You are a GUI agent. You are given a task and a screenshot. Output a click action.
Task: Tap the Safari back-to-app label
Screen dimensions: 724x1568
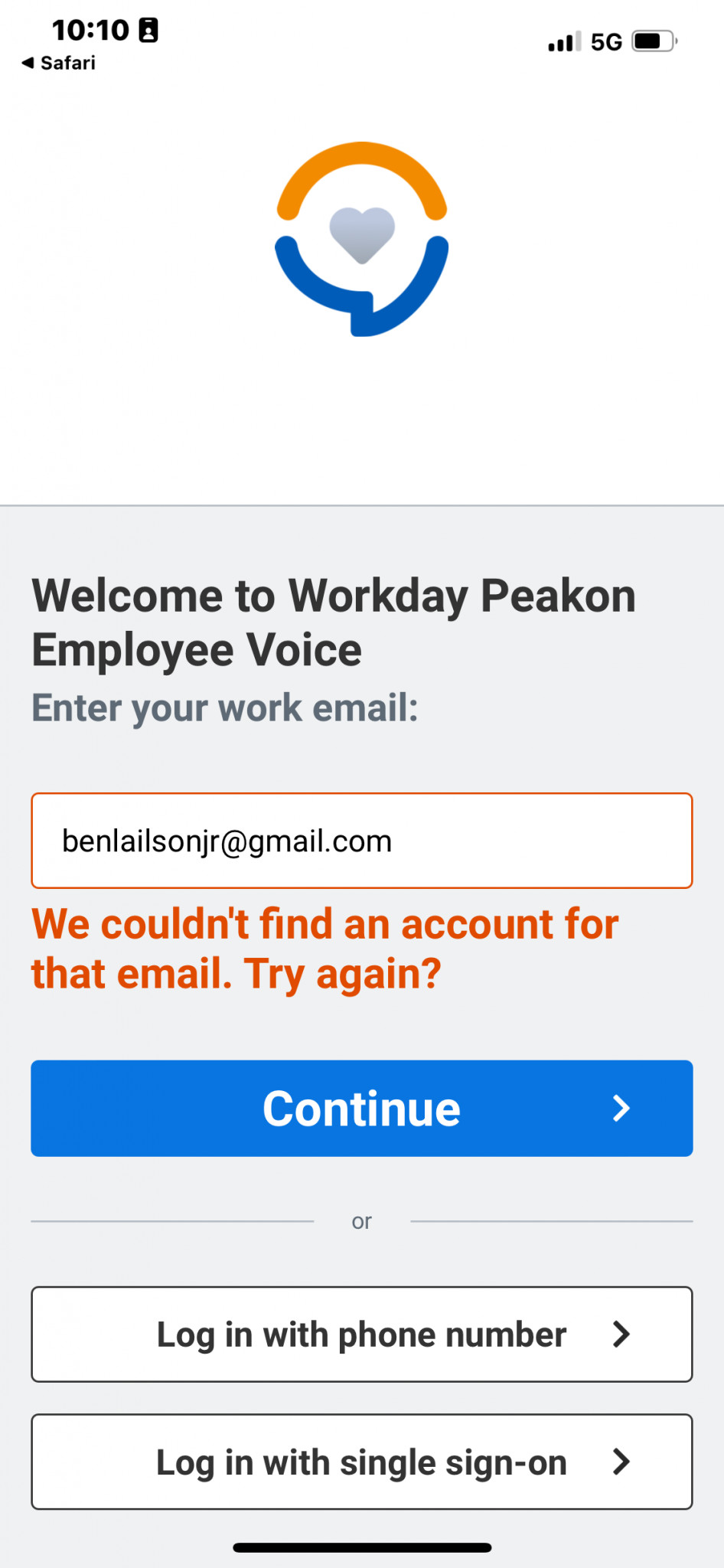68,63
